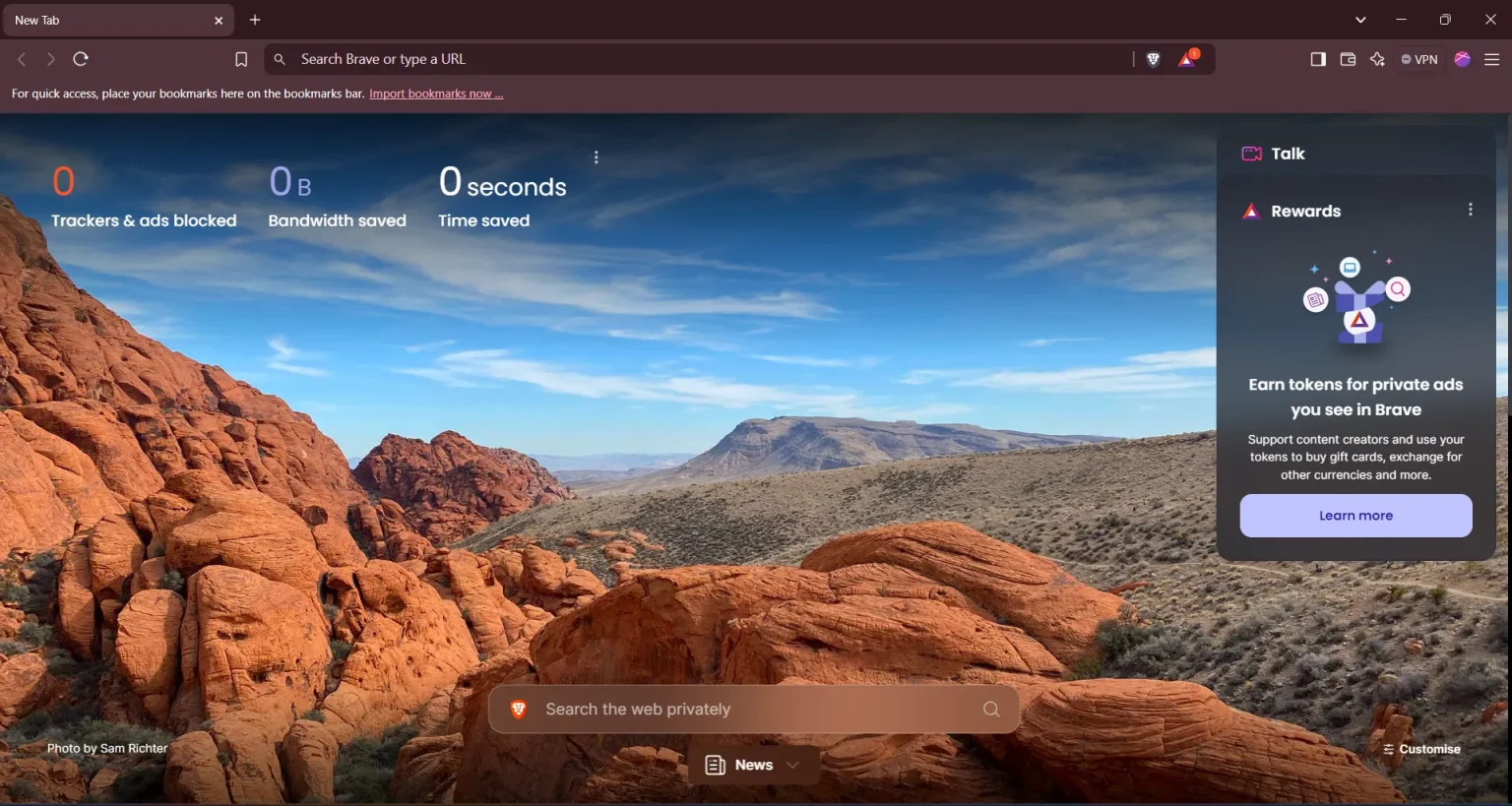Go forward using the forward arrow
The image size is (1512, 806).
(x=51, y=59)
